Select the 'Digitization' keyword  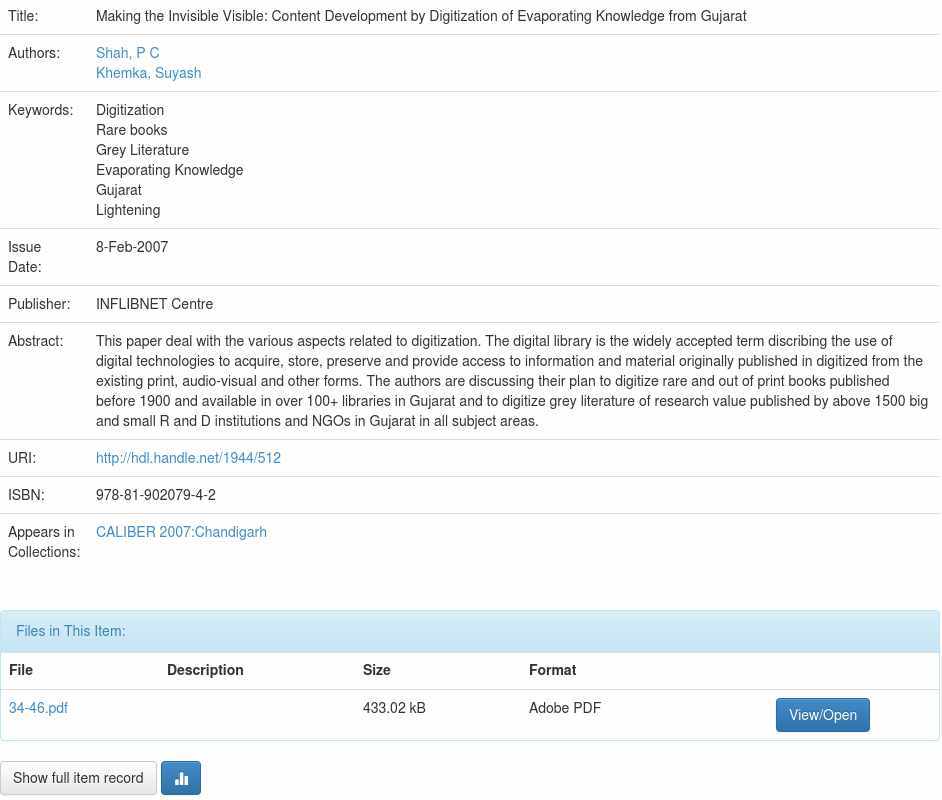click(130, 110)
